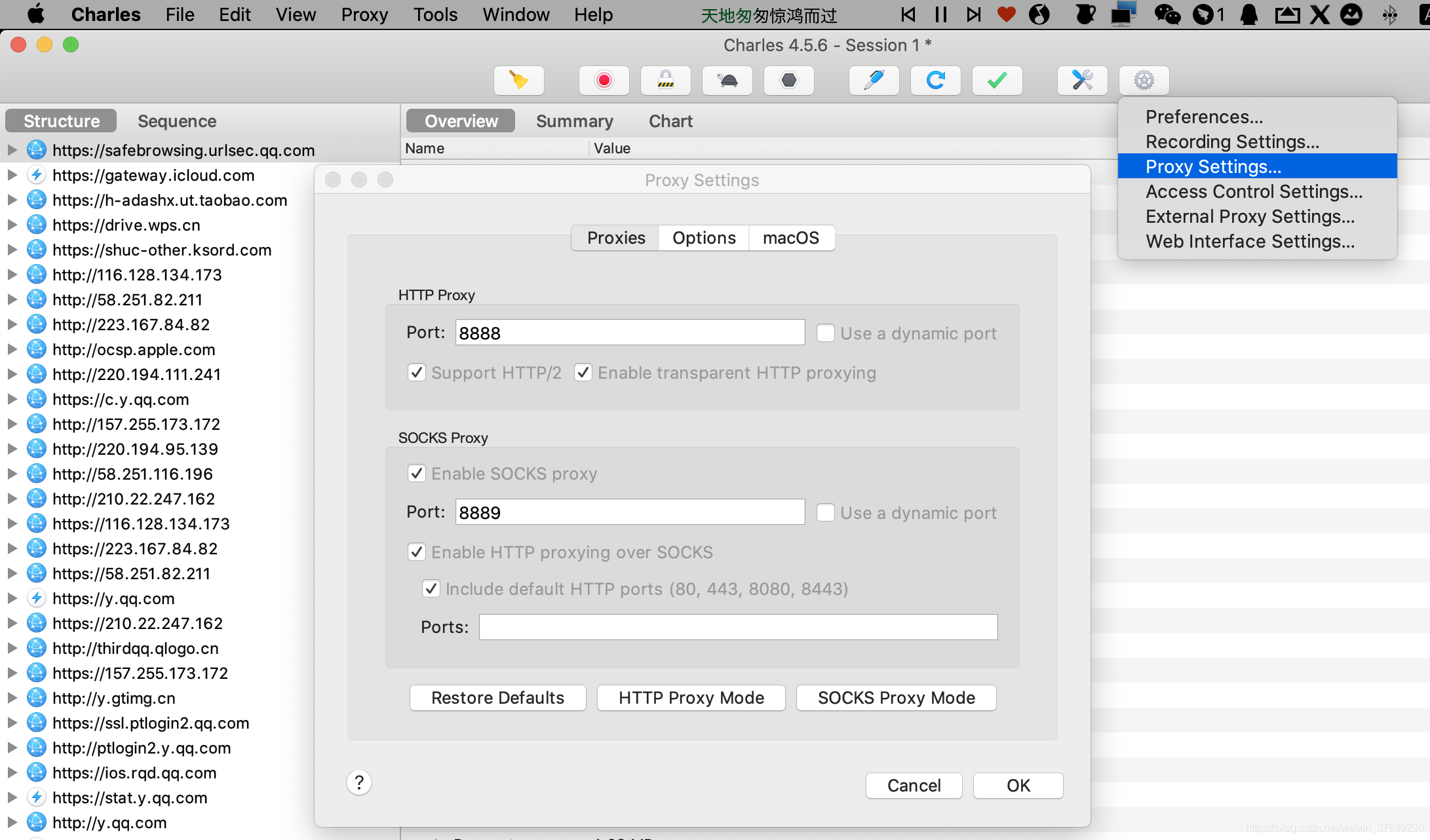Toggle the red record button

click(x=604, y=81)
